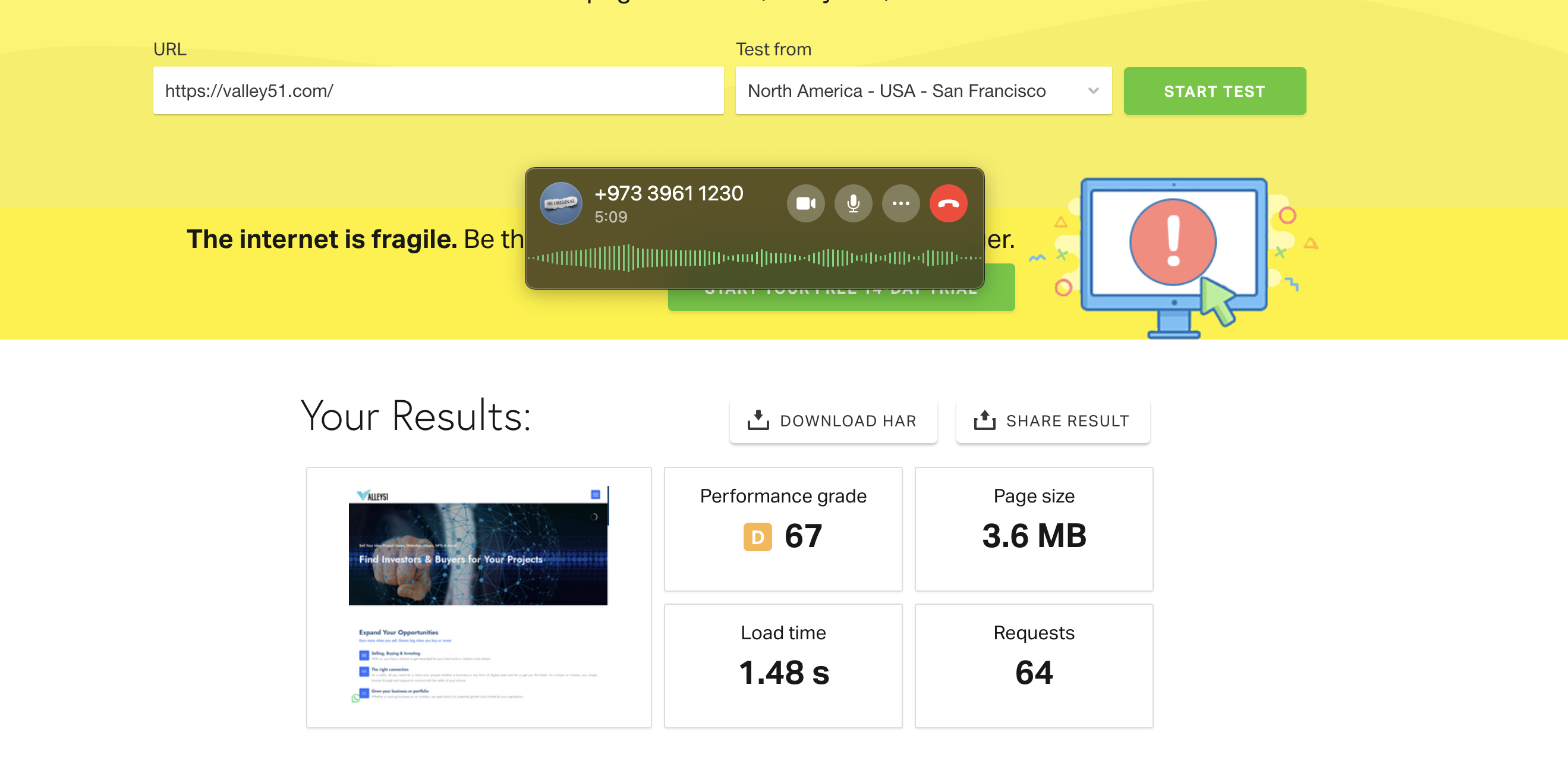Click the call audio waveform display
Screen dimensions: 1568x779
click(x=754, y=258)
